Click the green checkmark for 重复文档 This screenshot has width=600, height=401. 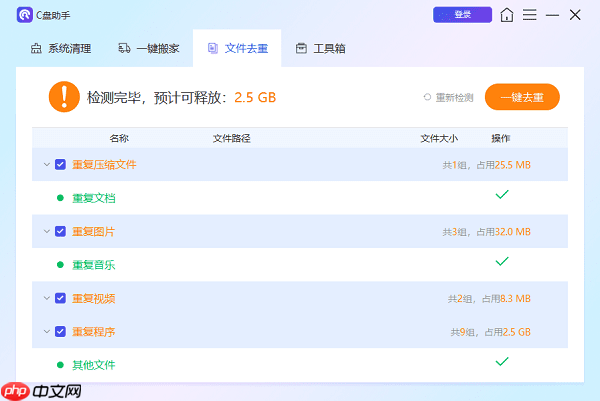click(502, 194)
